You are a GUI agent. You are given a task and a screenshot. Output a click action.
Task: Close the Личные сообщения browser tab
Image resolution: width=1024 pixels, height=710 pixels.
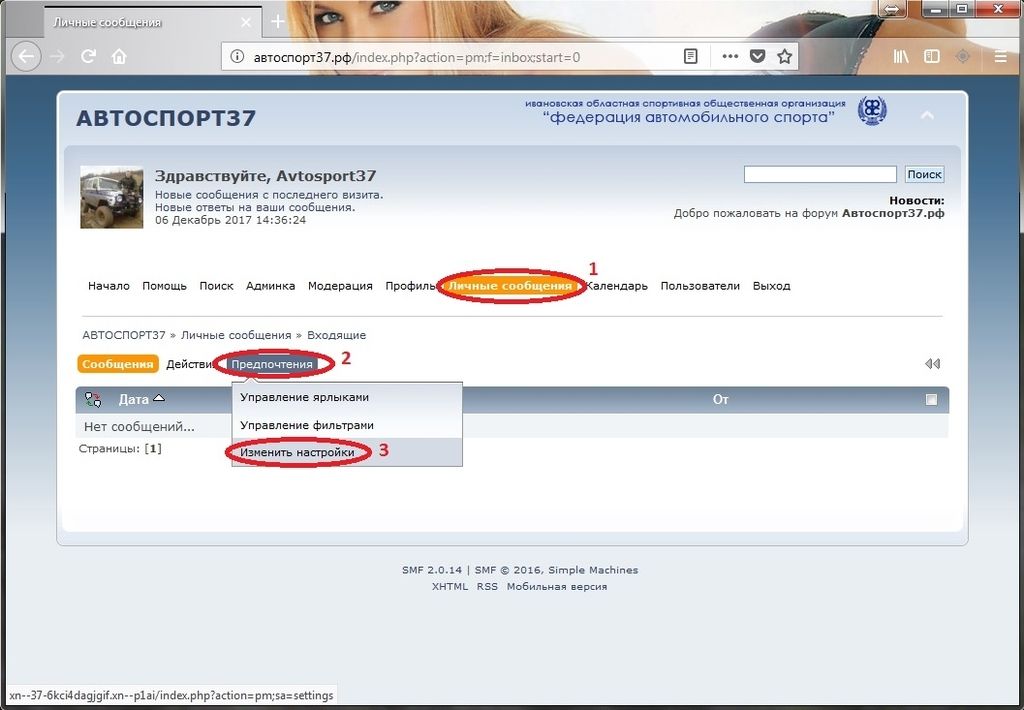pyautogui.click(x=246, y=22)
